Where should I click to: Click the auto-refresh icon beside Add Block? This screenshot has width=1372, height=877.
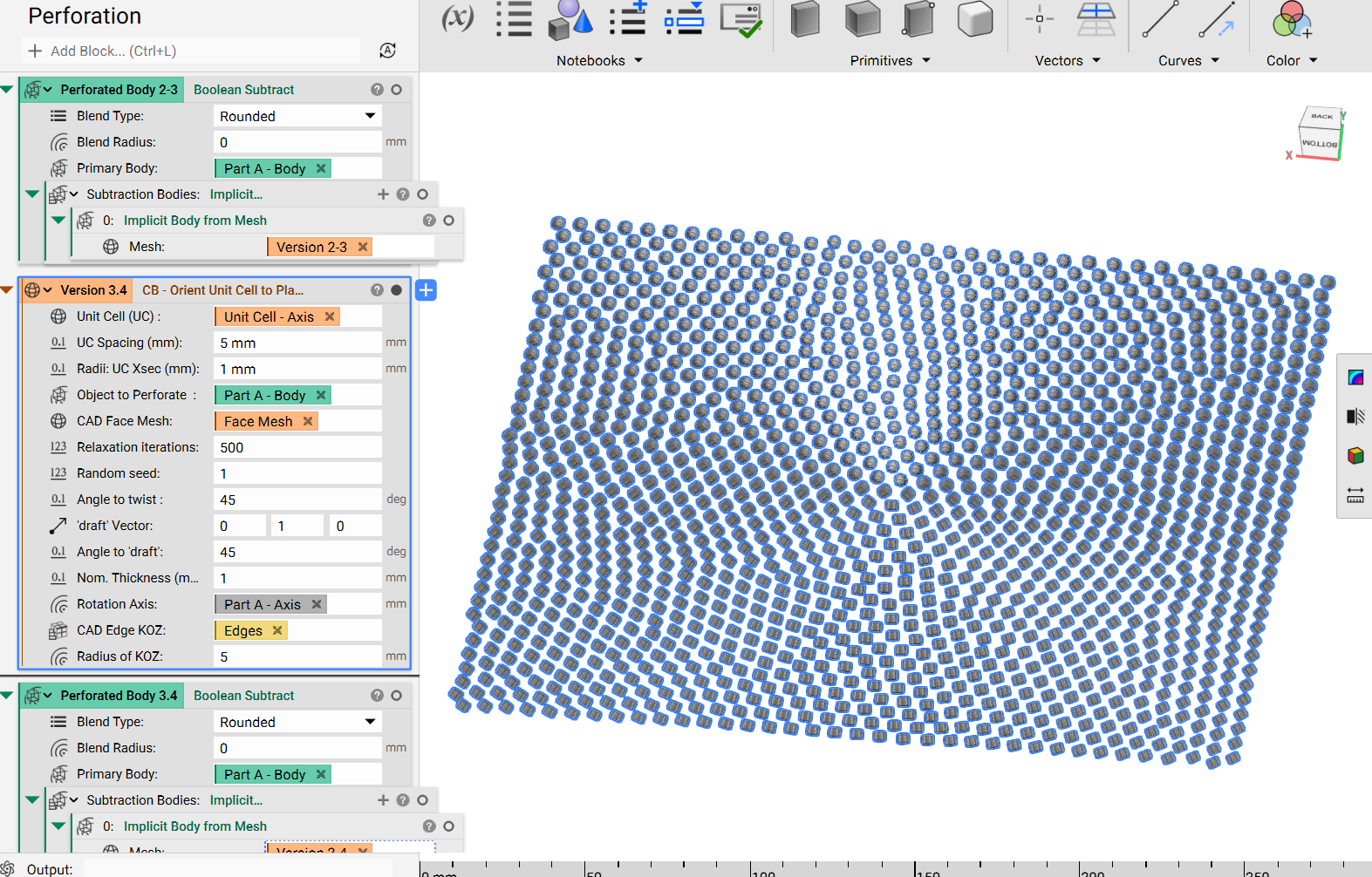tap(388, 51)
